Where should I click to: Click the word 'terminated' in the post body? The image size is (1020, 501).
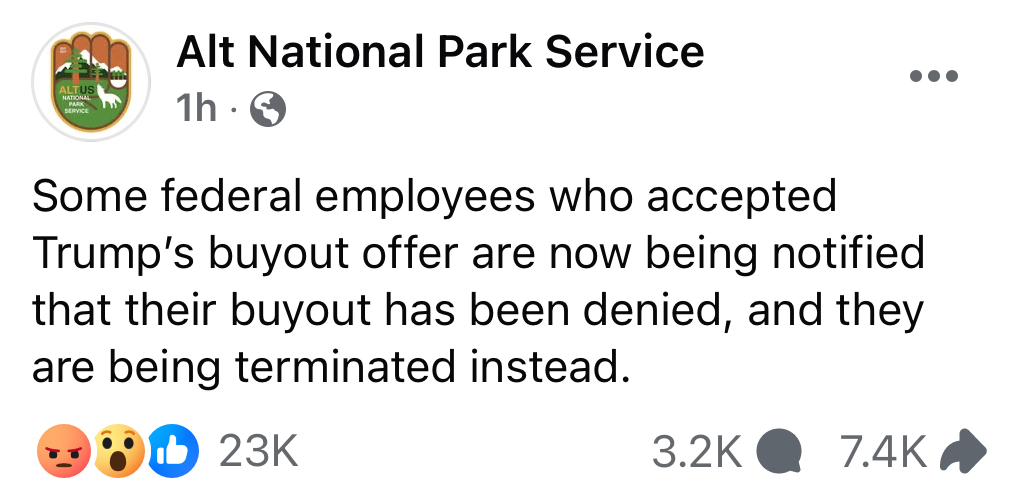tap(345, 367)
